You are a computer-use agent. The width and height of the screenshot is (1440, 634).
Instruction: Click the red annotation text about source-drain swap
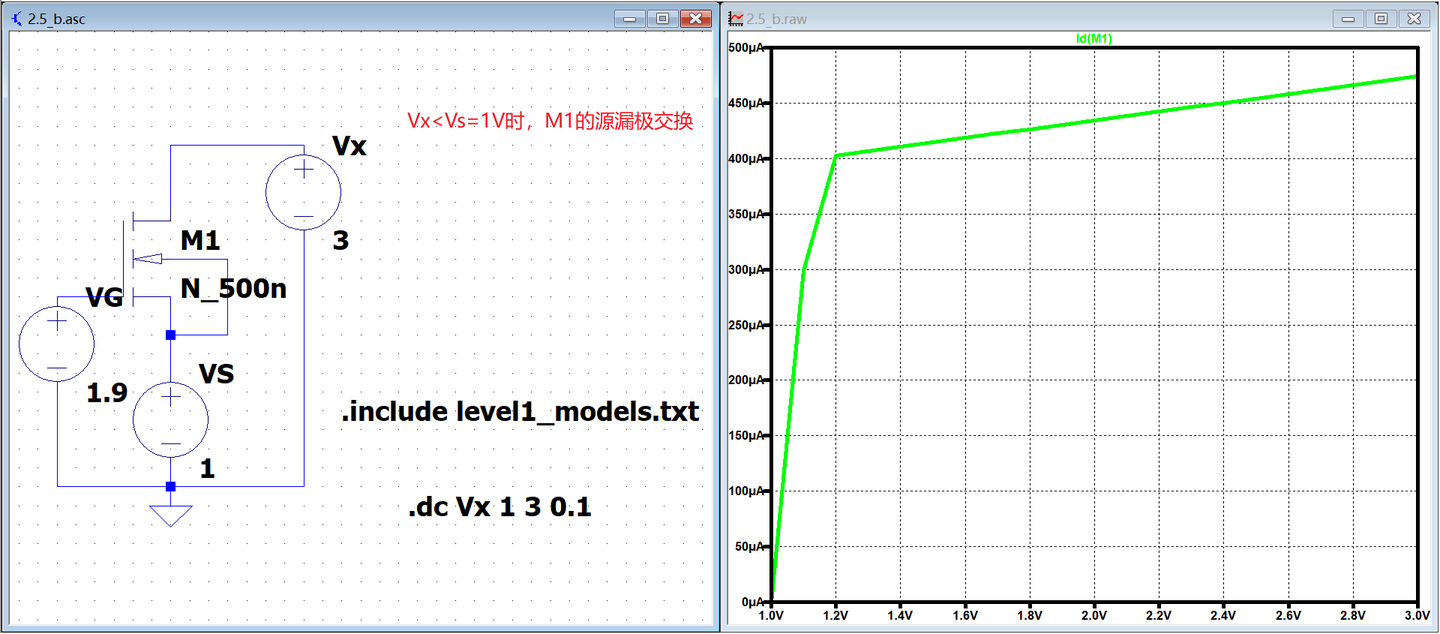point(551,121)
